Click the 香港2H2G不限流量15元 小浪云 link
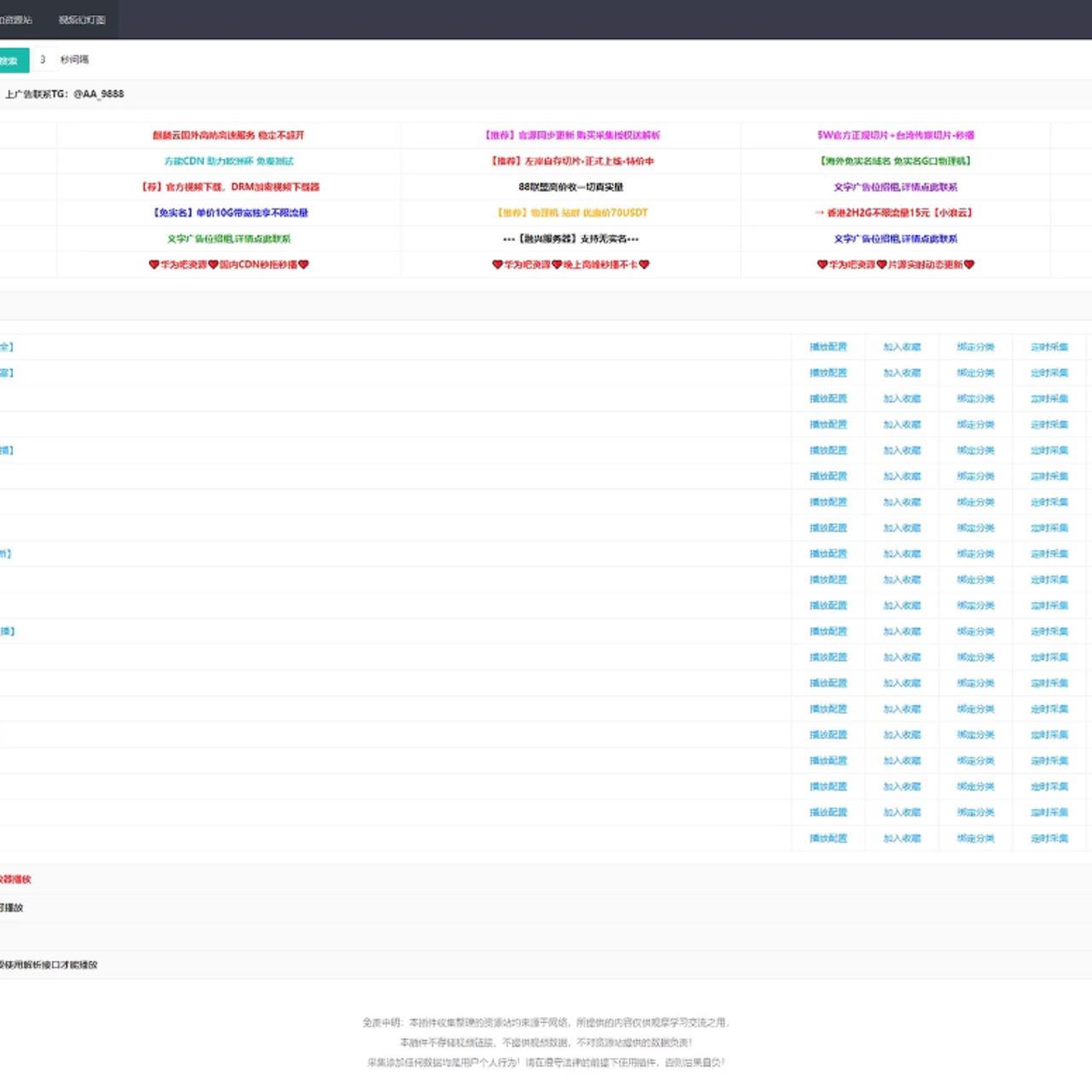The height and width of the screenshot is (1092, 1092). click(894, 213)
